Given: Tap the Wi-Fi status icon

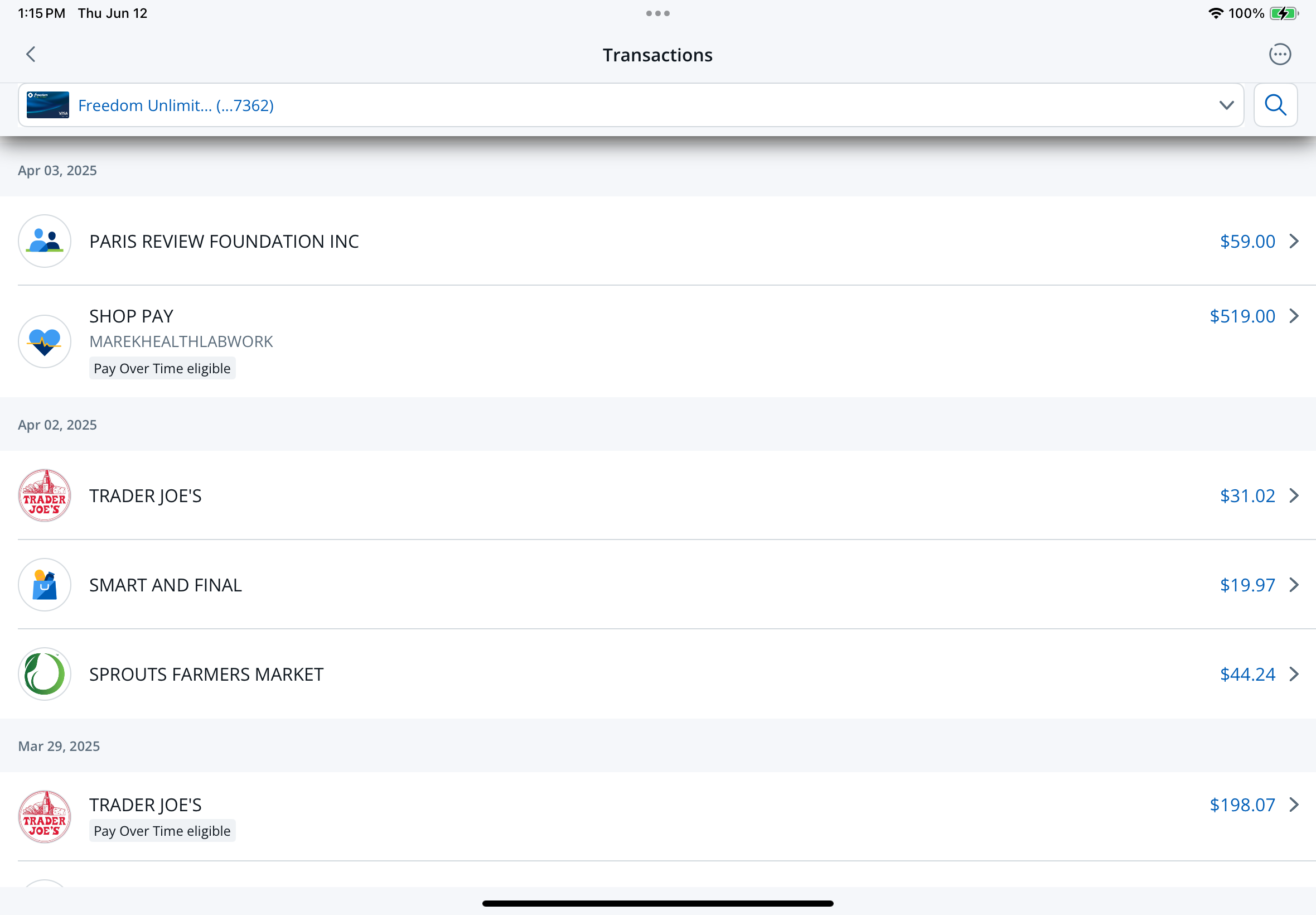Looking at the screenshot, I should [x=1215, y=13].
